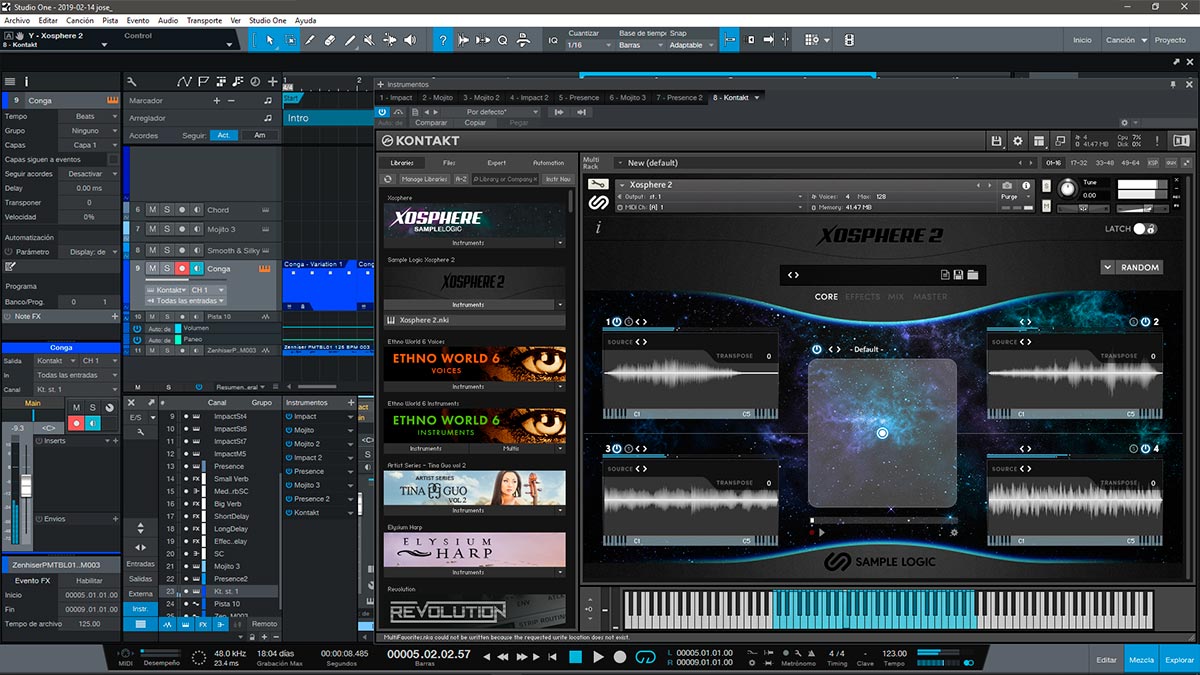Click Xosphere 2 snapshot camera icon
Image resolution: width=1200 pixels, height=675 pixels.
tap(1007, 185)
